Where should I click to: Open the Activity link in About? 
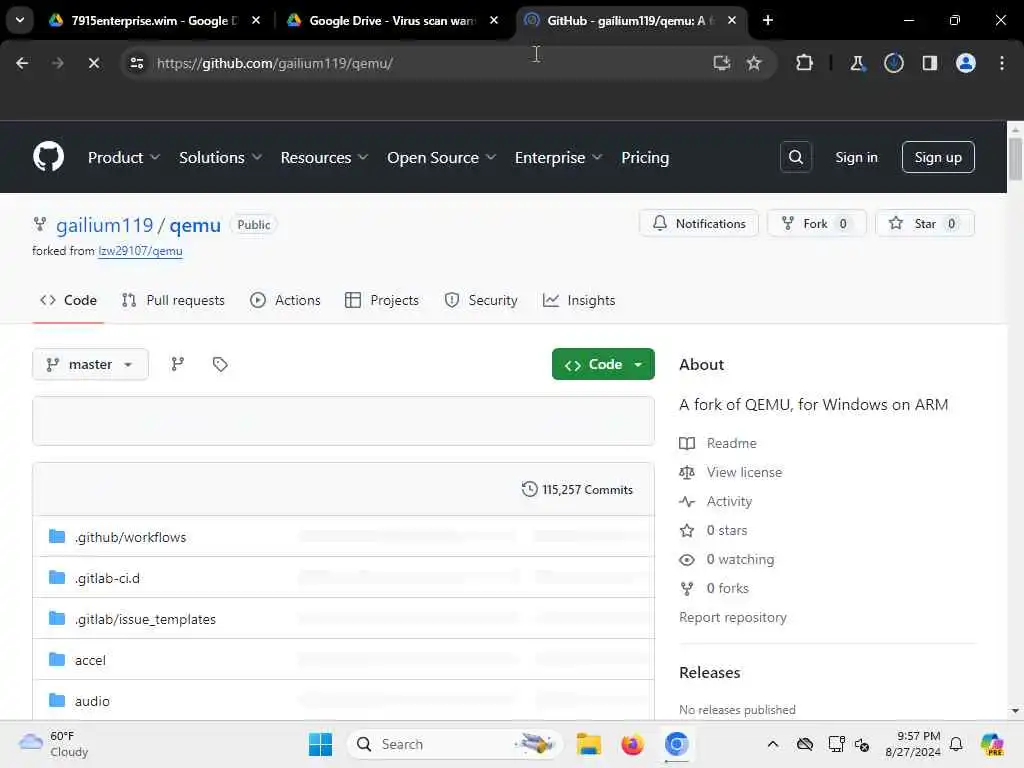(x=729, y=501)
